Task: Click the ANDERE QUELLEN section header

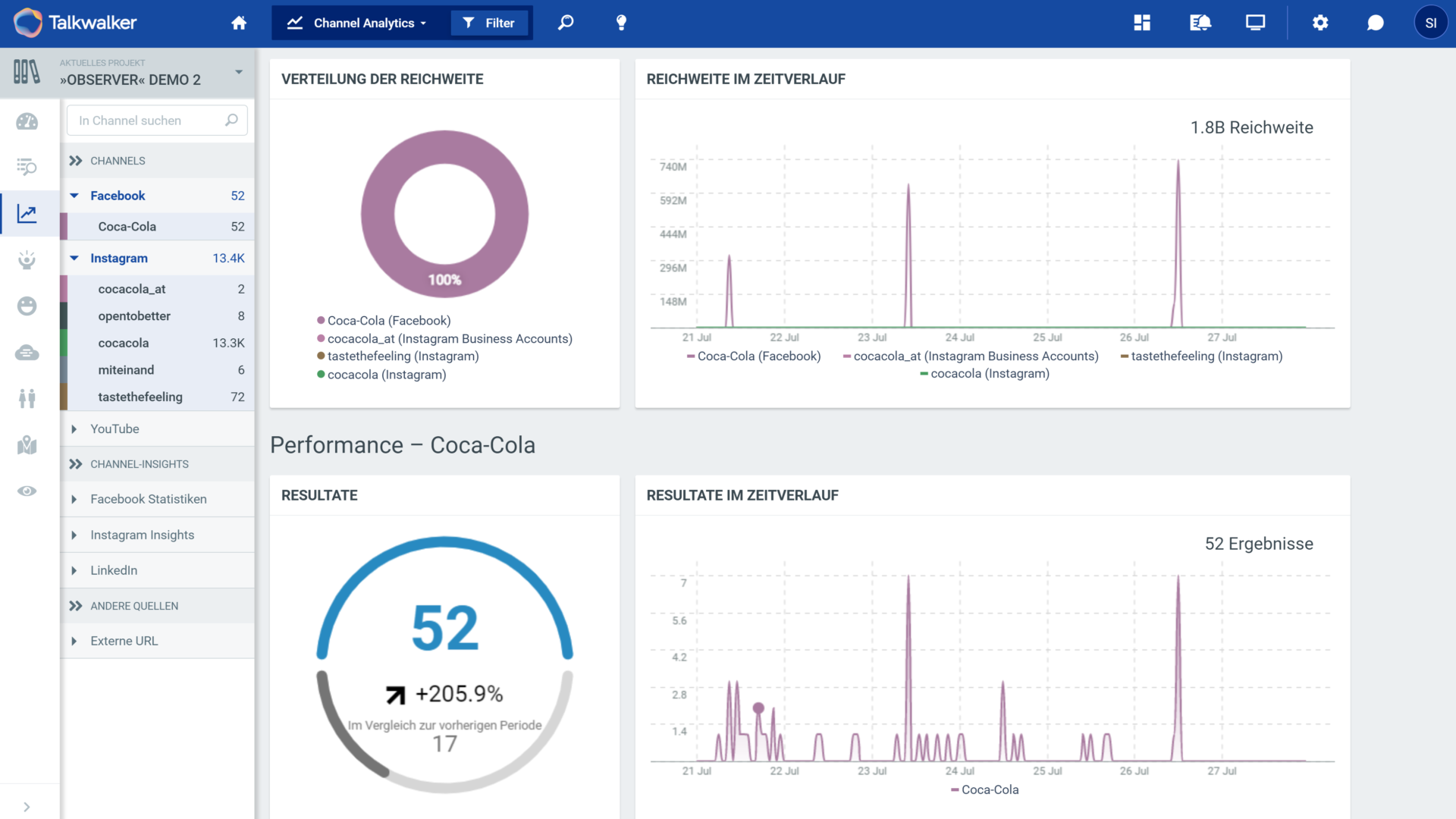Action: click(x=158, y=606)
